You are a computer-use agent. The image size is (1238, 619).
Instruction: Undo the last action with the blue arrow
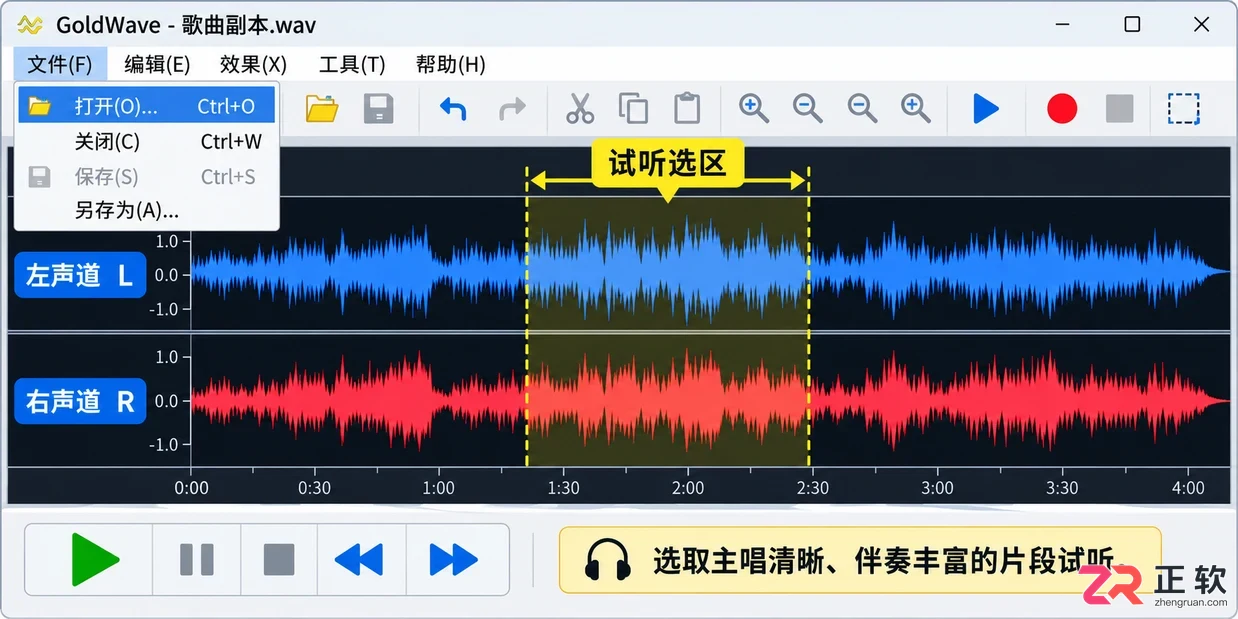(454, 108)
